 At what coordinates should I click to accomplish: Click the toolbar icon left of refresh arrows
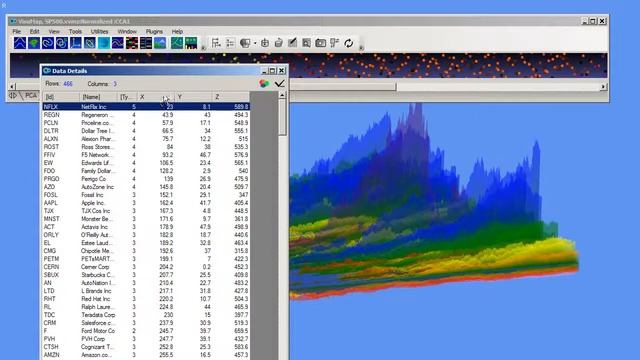[335, 43]
